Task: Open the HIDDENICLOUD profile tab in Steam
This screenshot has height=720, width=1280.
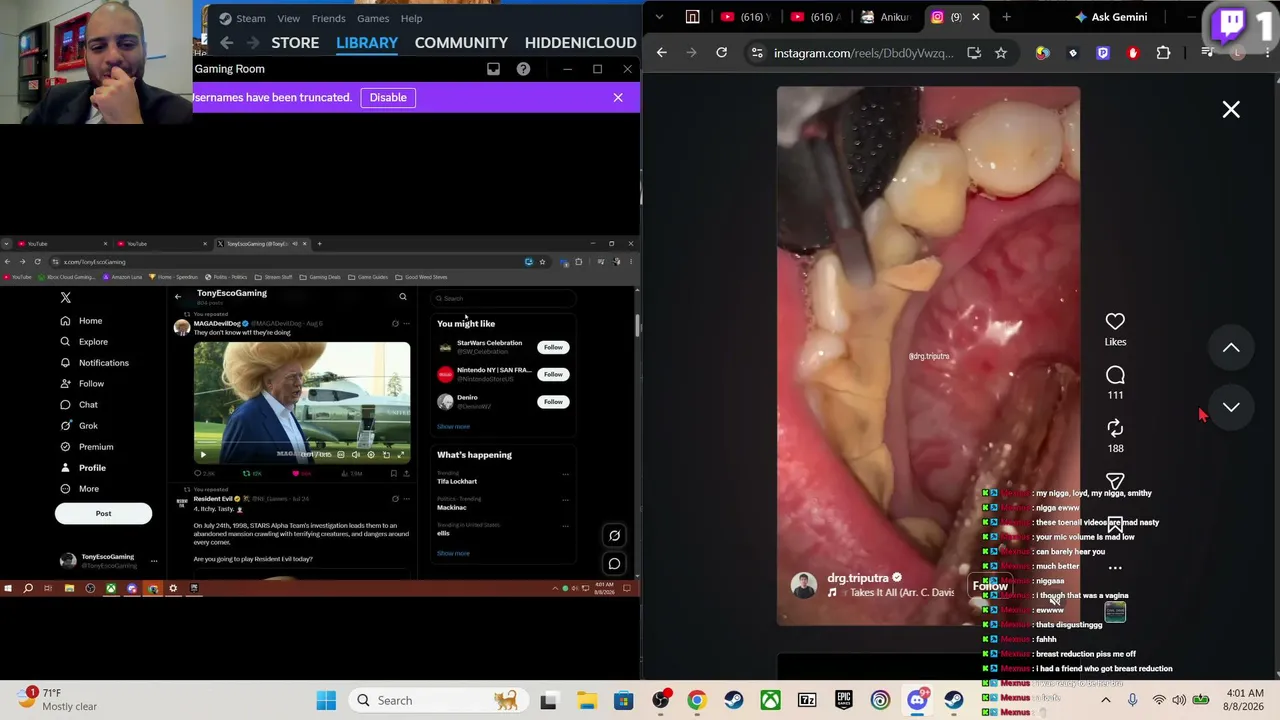Action: [x=580, y=43]
